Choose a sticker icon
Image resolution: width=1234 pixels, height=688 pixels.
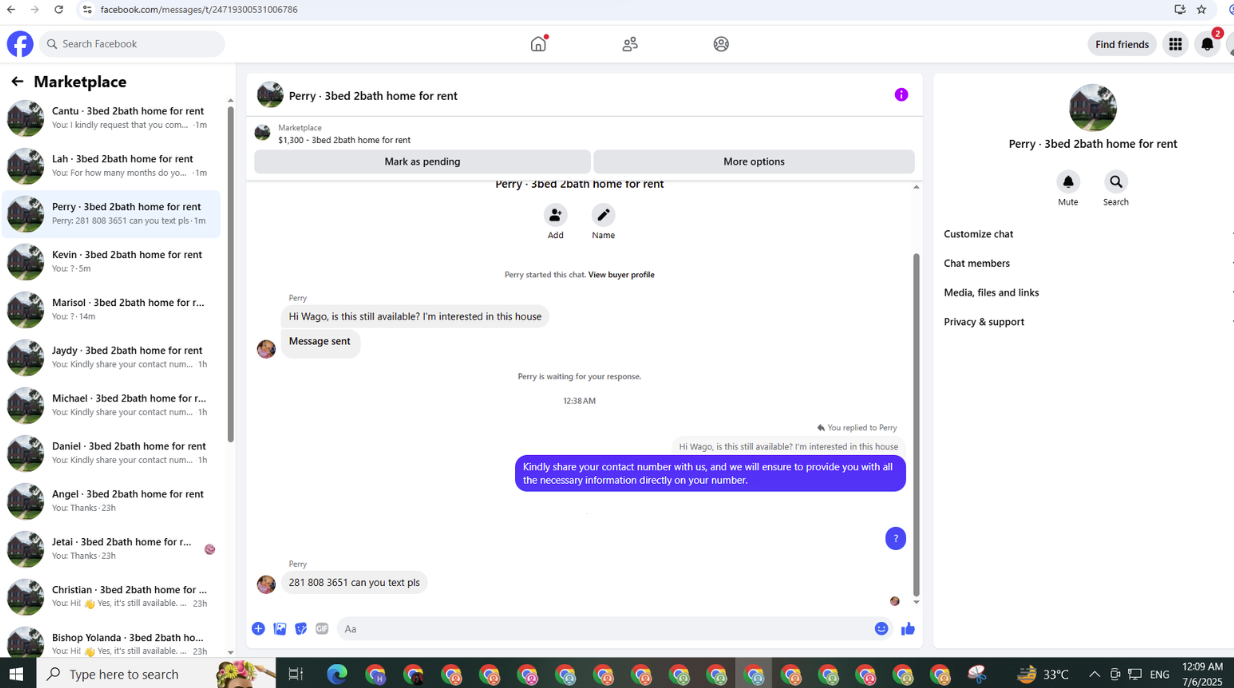(301, 629)
